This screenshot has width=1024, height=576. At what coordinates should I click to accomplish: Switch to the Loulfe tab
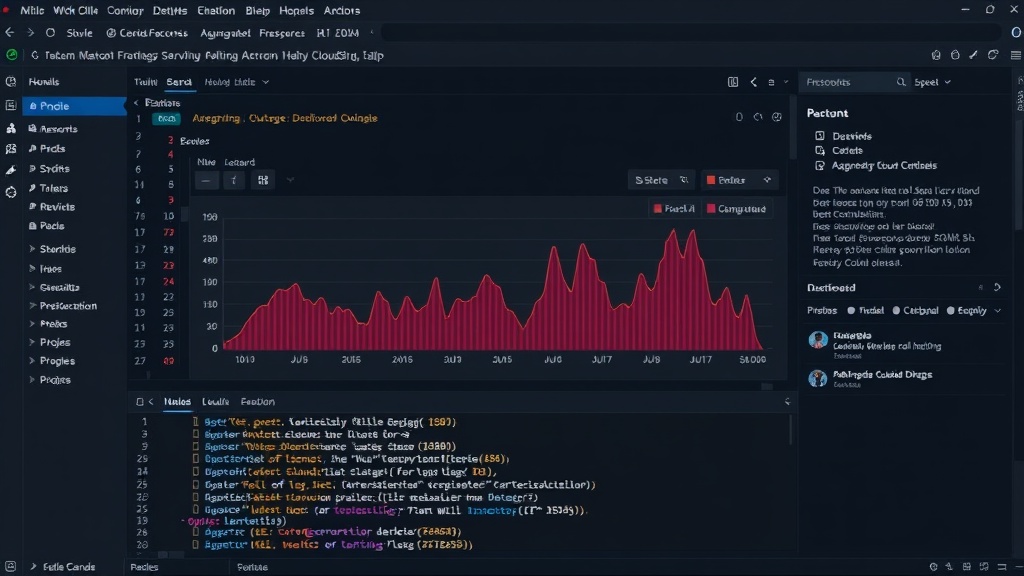215,402
